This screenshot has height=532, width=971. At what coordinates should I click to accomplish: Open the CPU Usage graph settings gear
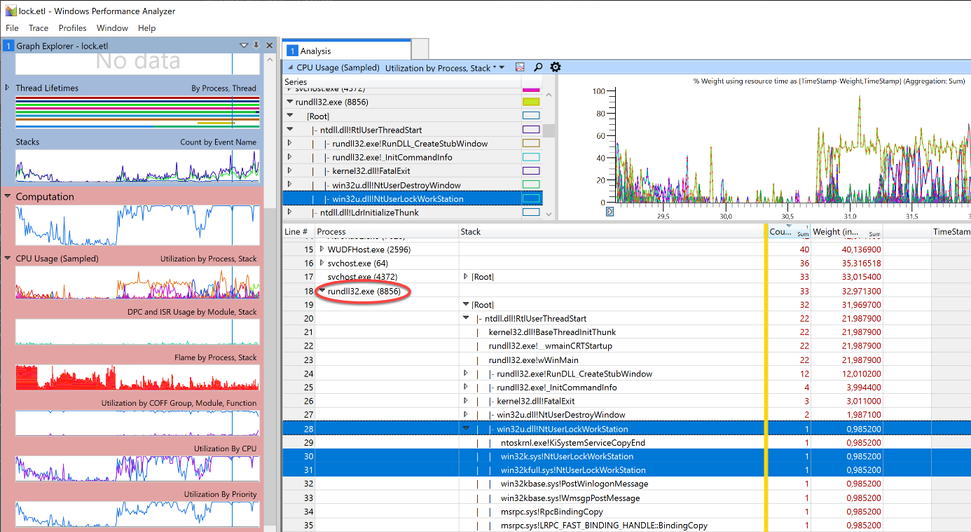556,68
